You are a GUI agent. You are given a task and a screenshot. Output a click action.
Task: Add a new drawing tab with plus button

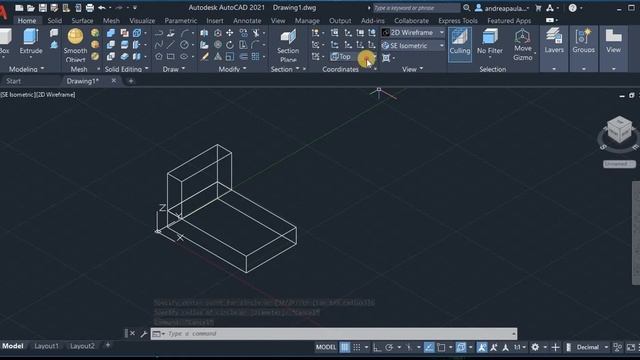[x=131, y=81]
